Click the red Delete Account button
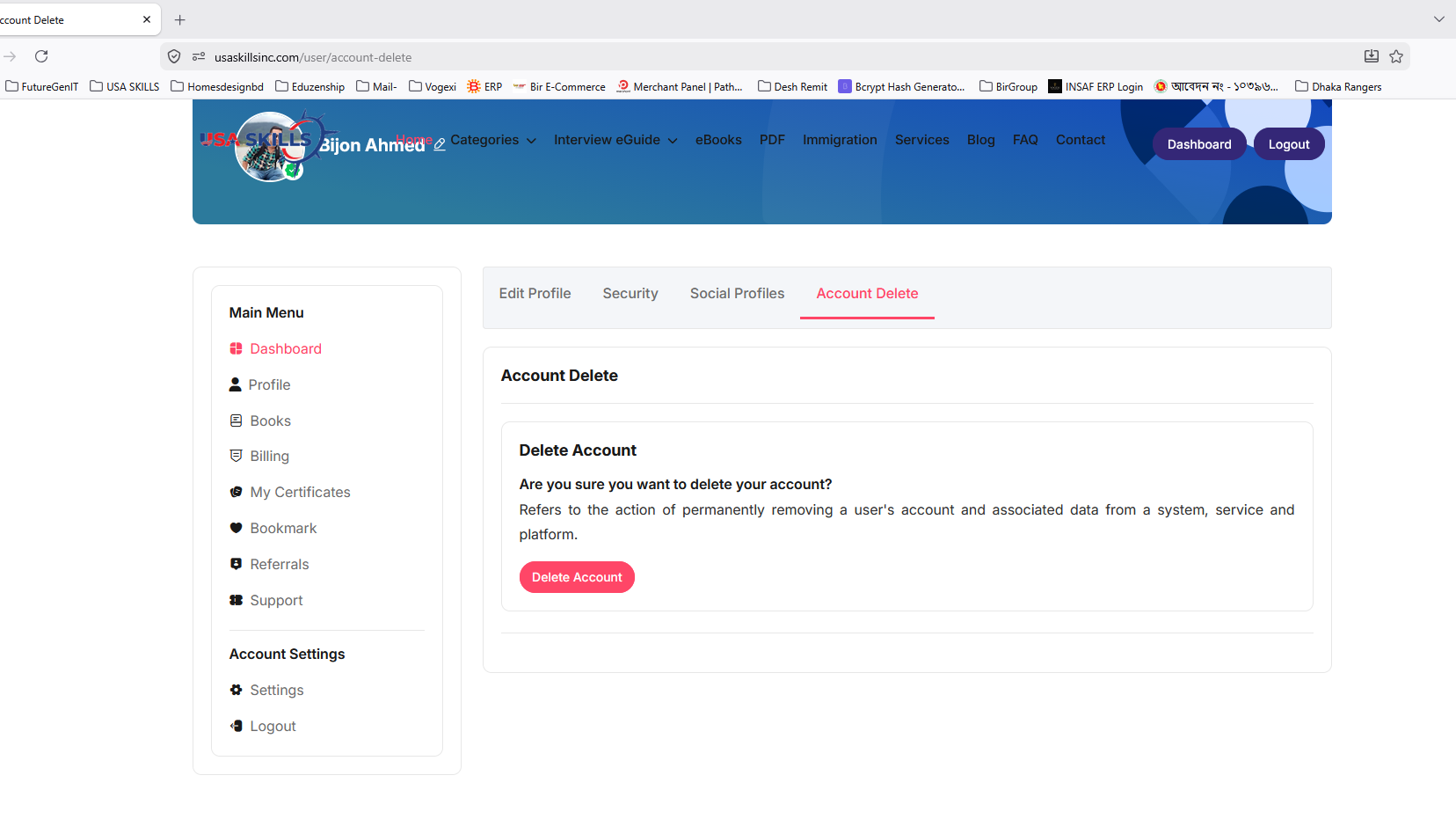This screenshot has width=1456, height=834. [x=577, y=577]
